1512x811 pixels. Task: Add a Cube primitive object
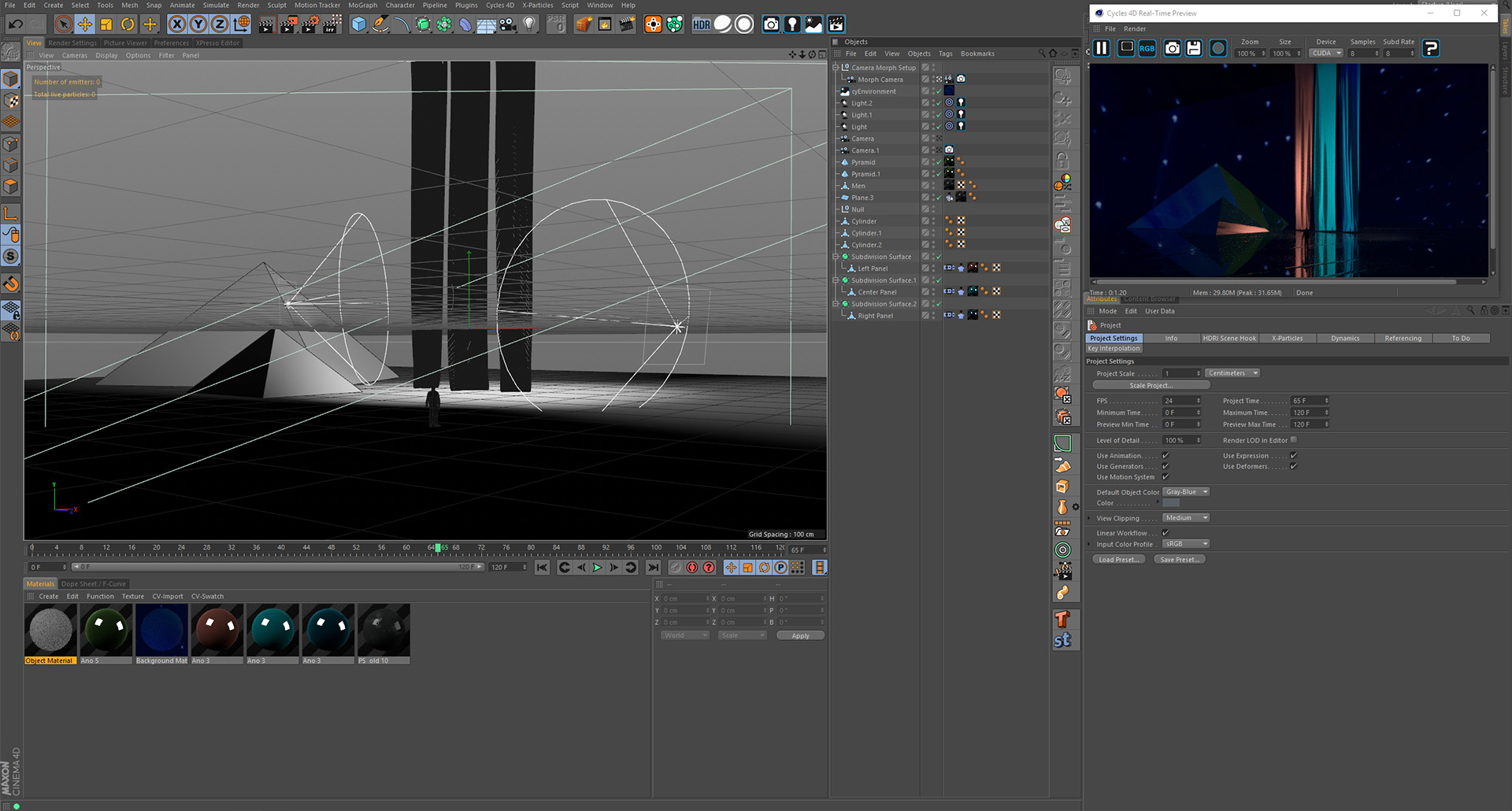point(359,24)
